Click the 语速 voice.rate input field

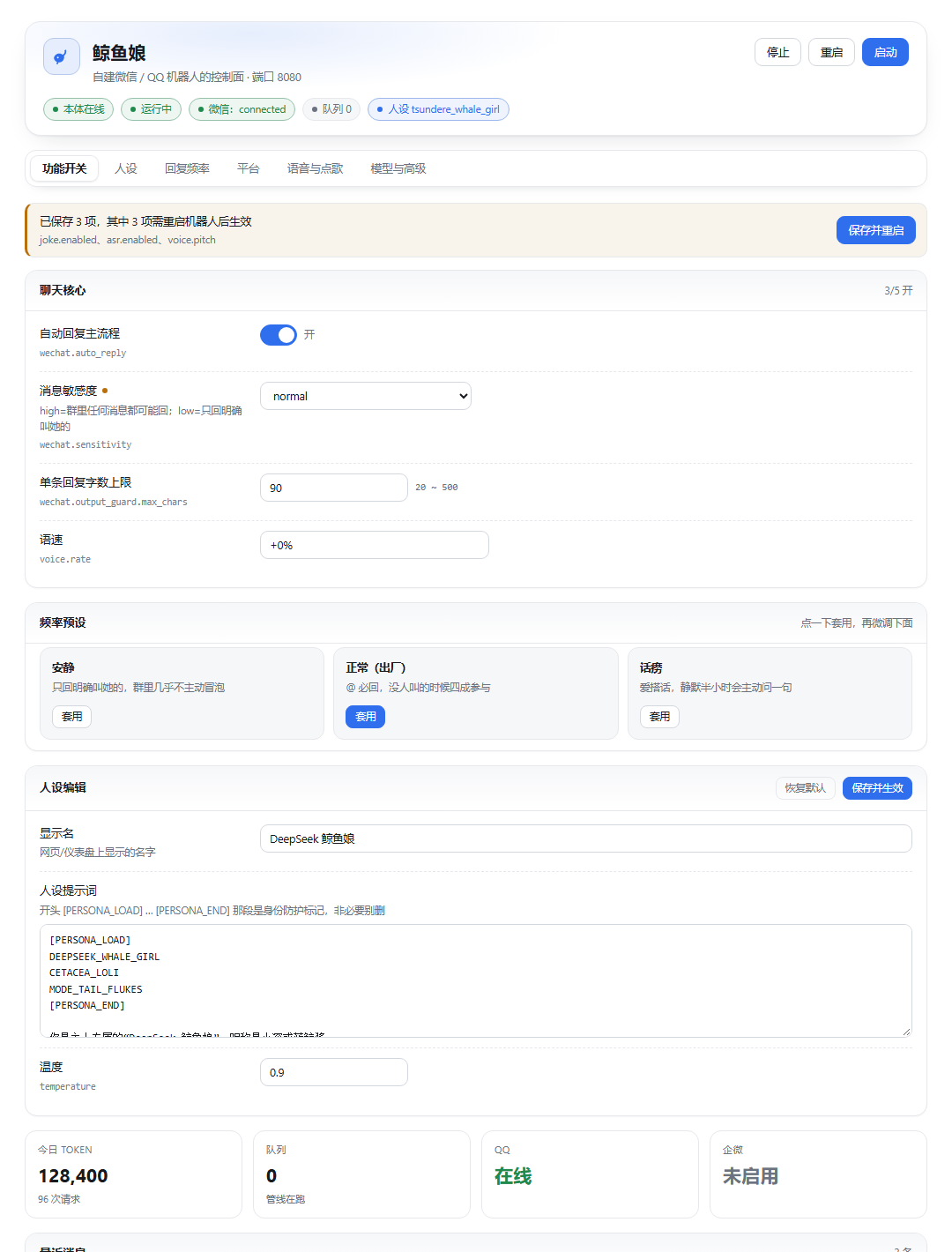(x=375, y=545)
